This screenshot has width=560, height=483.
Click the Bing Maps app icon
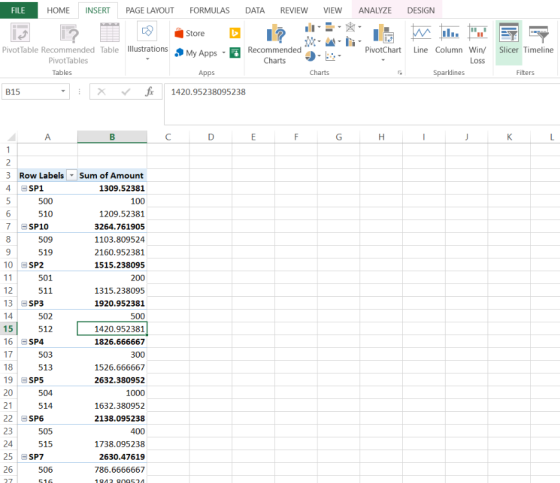[x=235, y=33]
